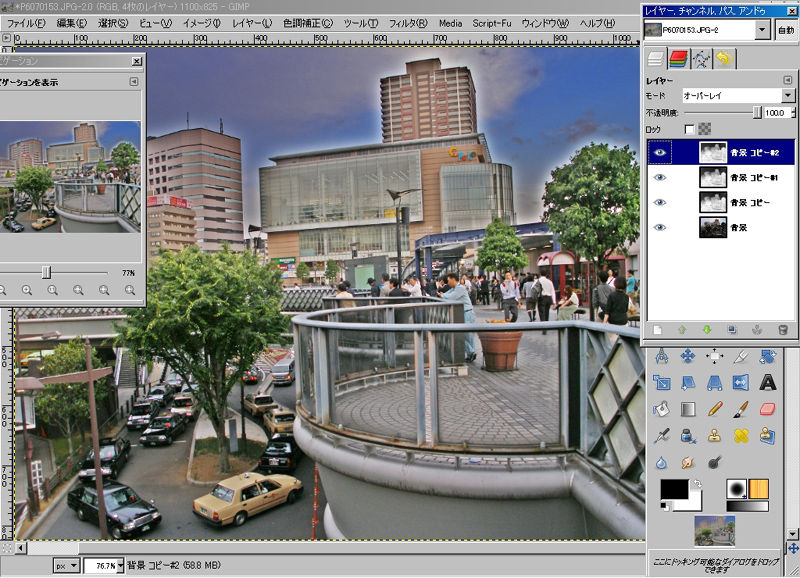Select the Scale tool in toolbox
The image size is (800, 578).
pos(662,382)
